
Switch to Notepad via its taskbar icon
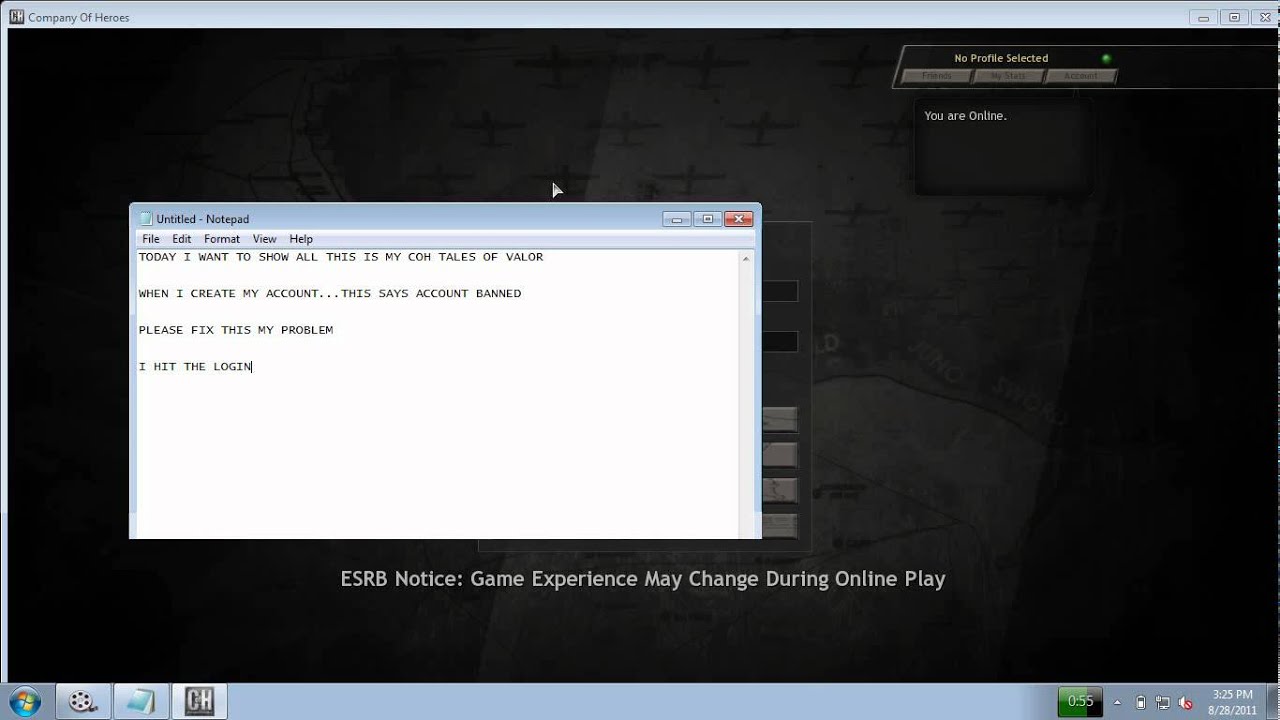pos(141,701)
